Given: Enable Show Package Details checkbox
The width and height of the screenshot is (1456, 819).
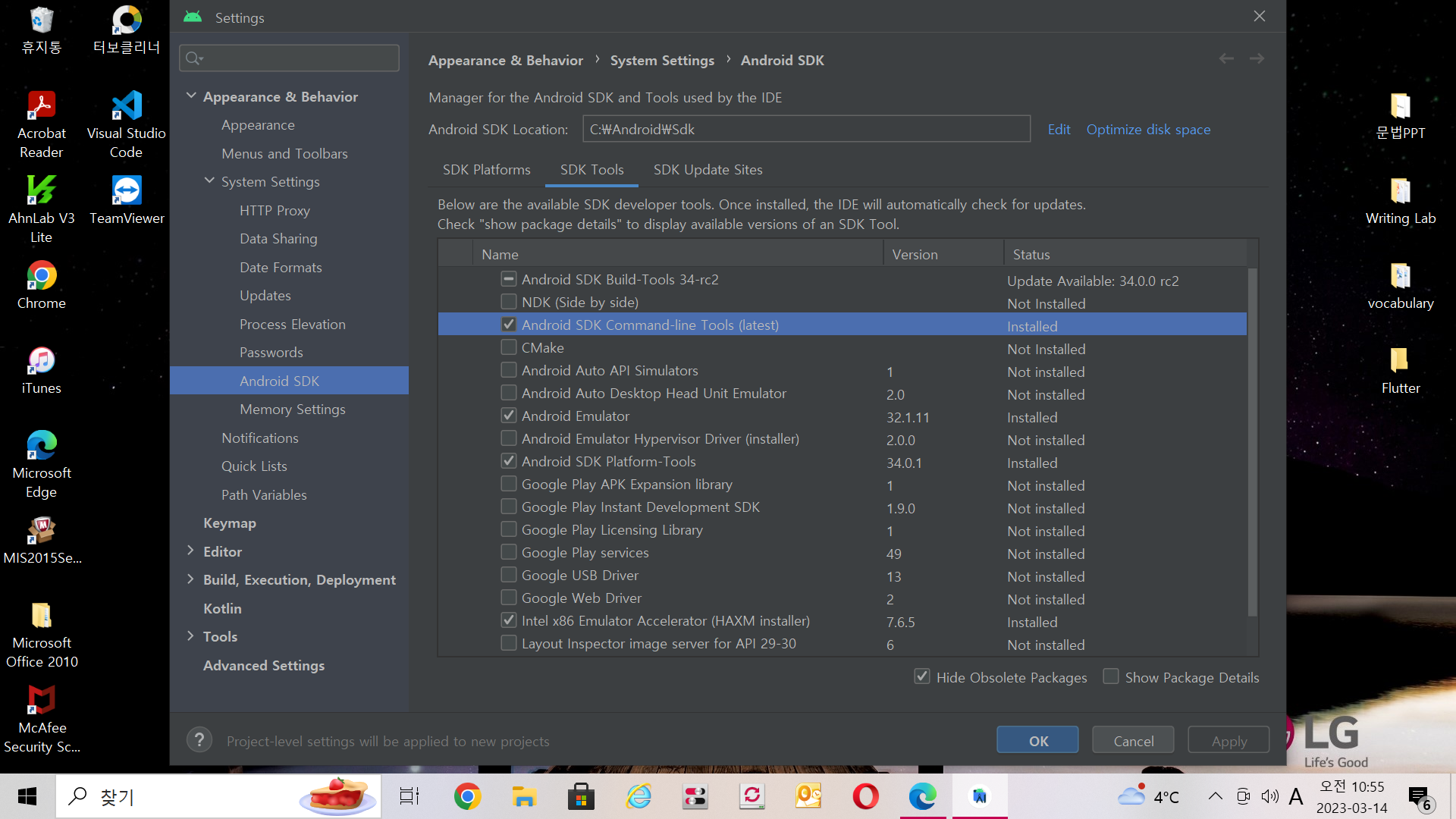Looking at the screenshot, I should [1111, 676].
